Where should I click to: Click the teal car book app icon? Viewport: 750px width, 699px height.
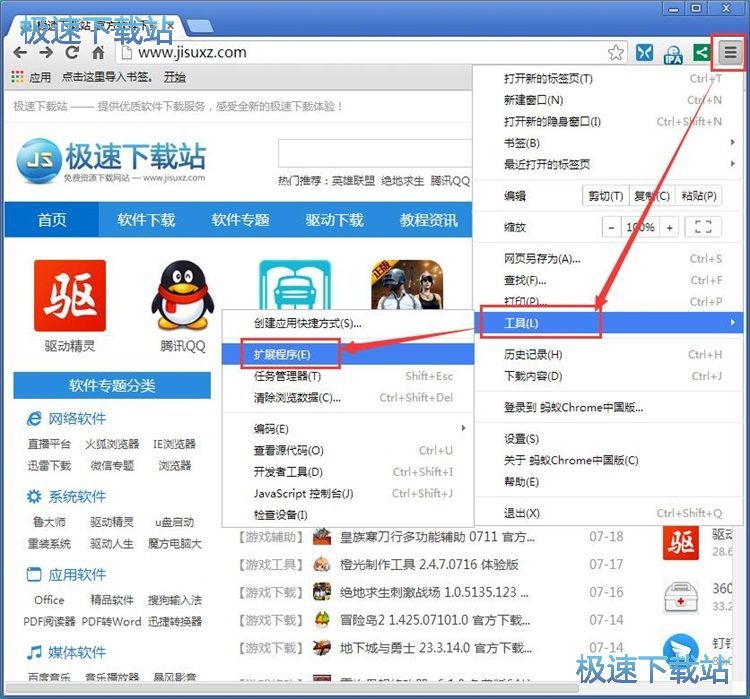tap(295, 285)
